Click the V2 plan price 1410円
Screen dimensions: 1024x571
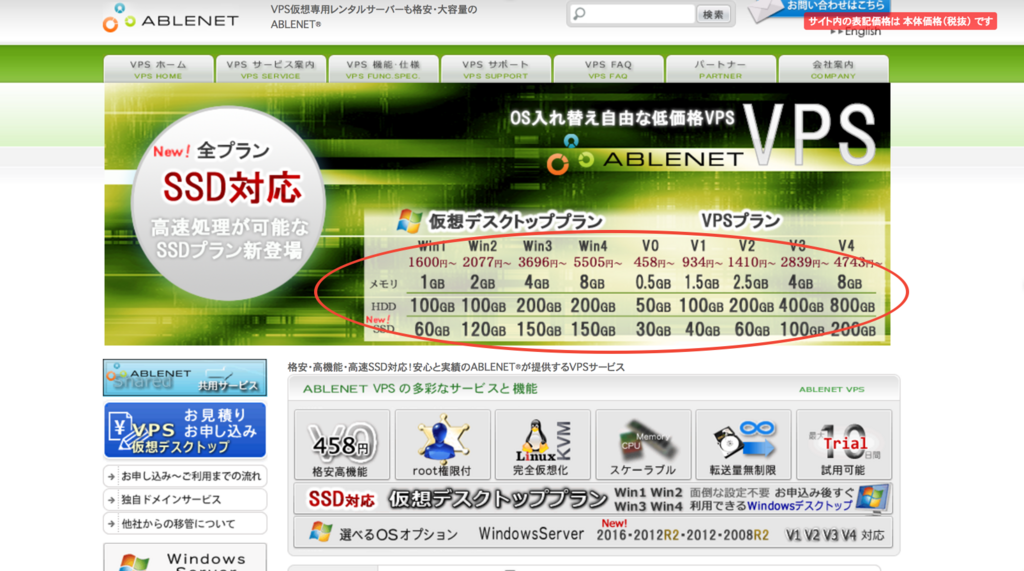tap(752, 263)
